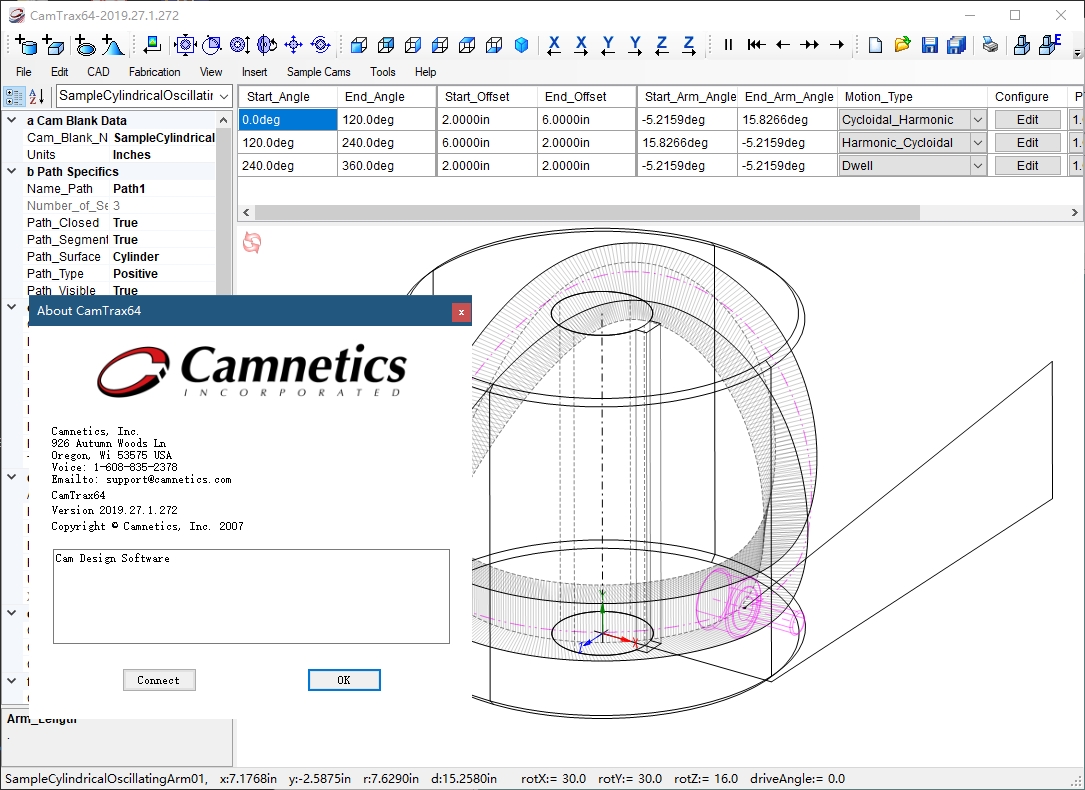Viewport: 1085px width, 790px height.
Task: Click the Open file folder icon
Action: [902, 45]
